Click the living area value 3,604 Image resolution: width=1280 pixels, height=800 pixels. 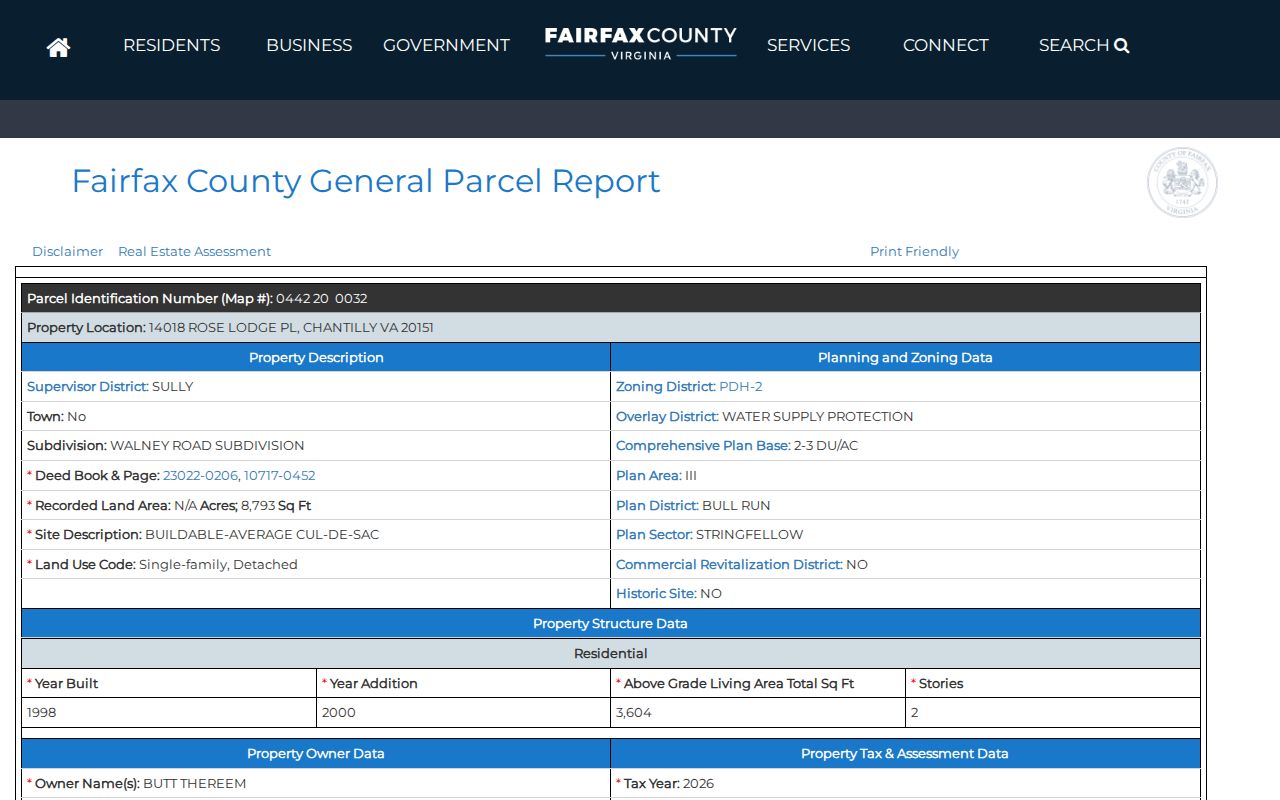[634, 713]
